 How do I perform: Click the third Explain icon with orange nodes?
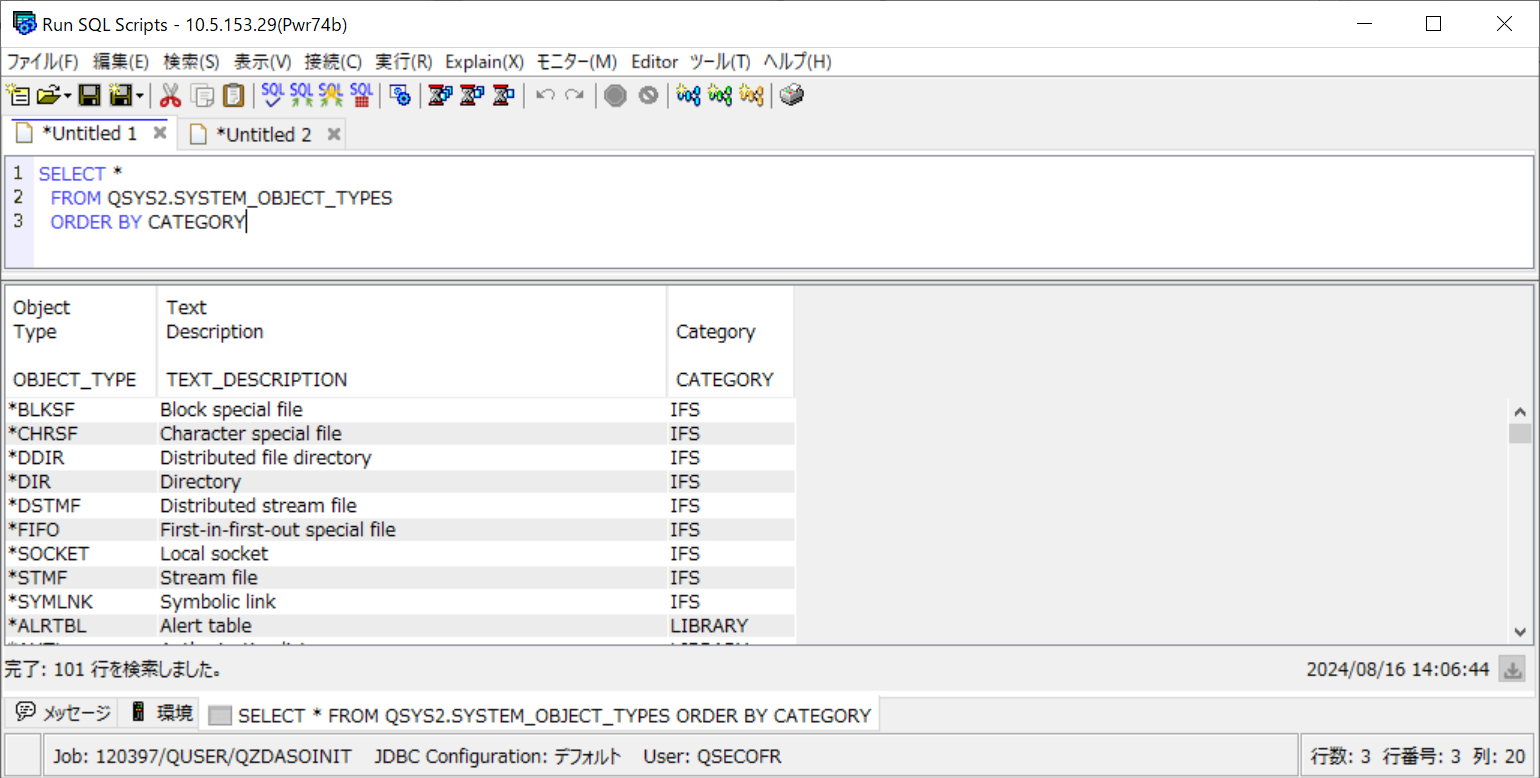[752, 95]
